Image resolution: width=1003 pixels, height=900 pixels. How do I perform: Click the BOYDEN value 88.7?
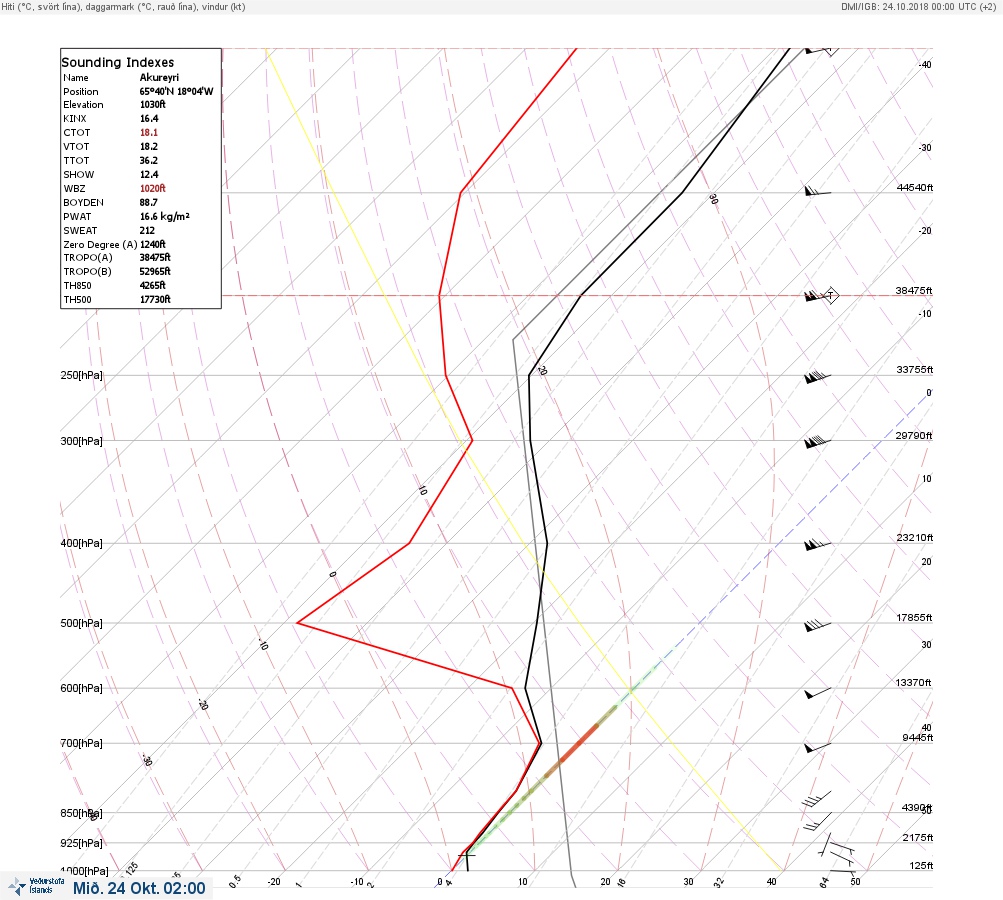[x=149, y=202]
